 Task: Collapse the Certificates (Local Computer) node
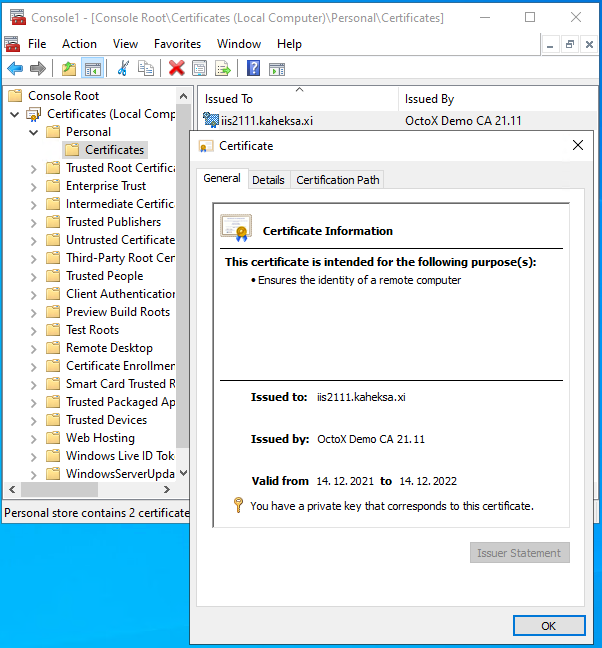click(14, 114)
